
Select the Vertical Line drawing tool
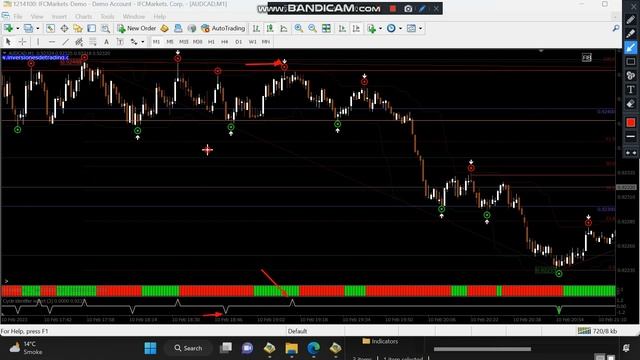click(x=38, y=42)
